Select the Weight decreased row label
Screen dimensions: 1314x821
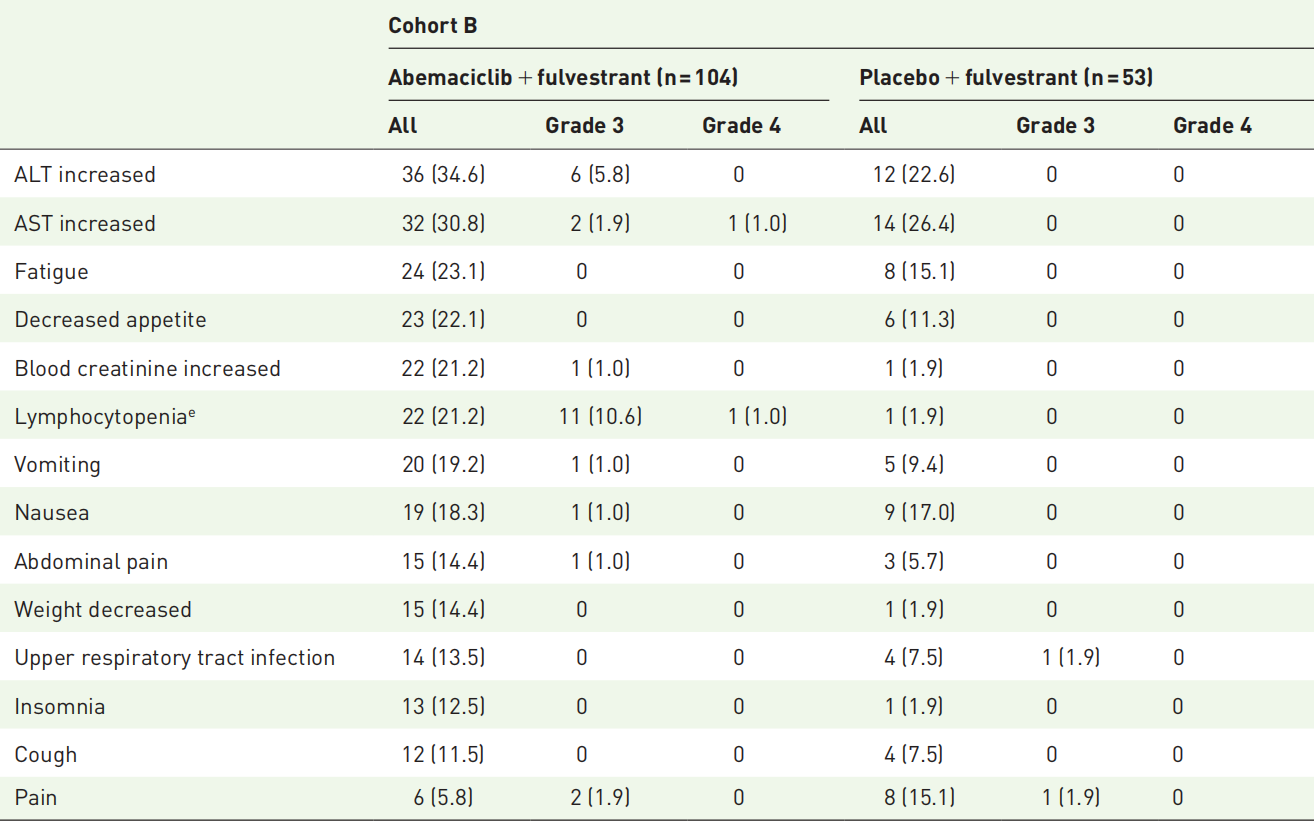(102, 610)
